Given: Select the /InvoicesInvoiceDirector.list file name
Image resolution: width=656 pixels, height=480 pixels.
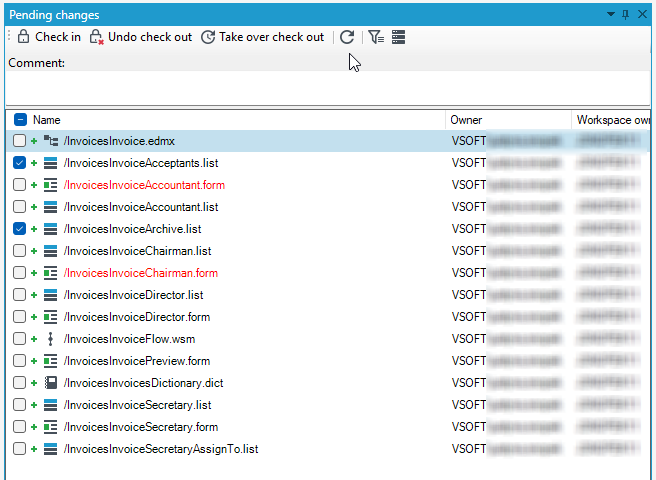Looking at the screenshot, I should pyautogui.click(x=133, y=295).
